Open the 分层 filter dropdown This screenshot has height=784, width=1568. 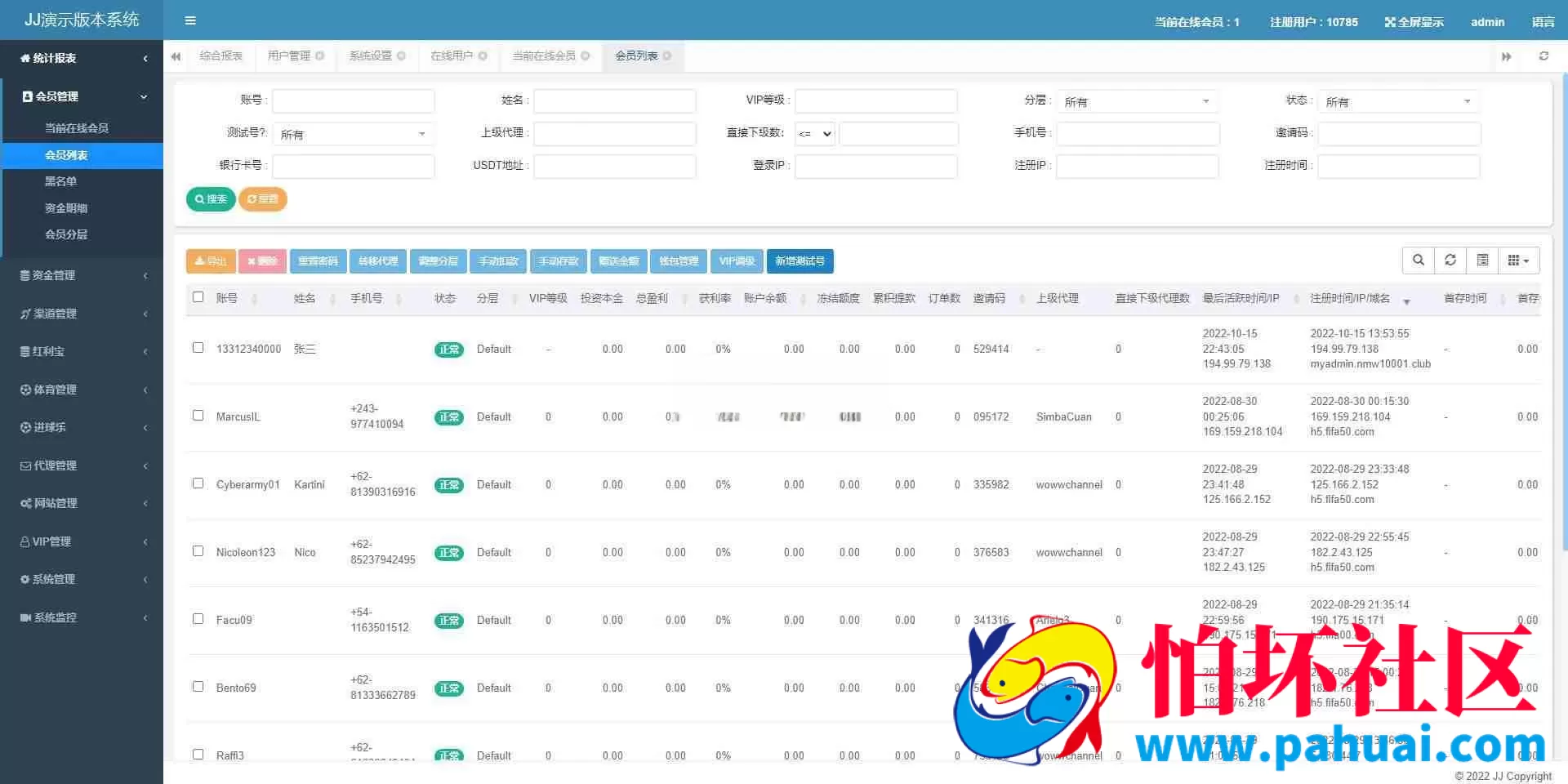pyautogui.click(x=1137, y=101)
